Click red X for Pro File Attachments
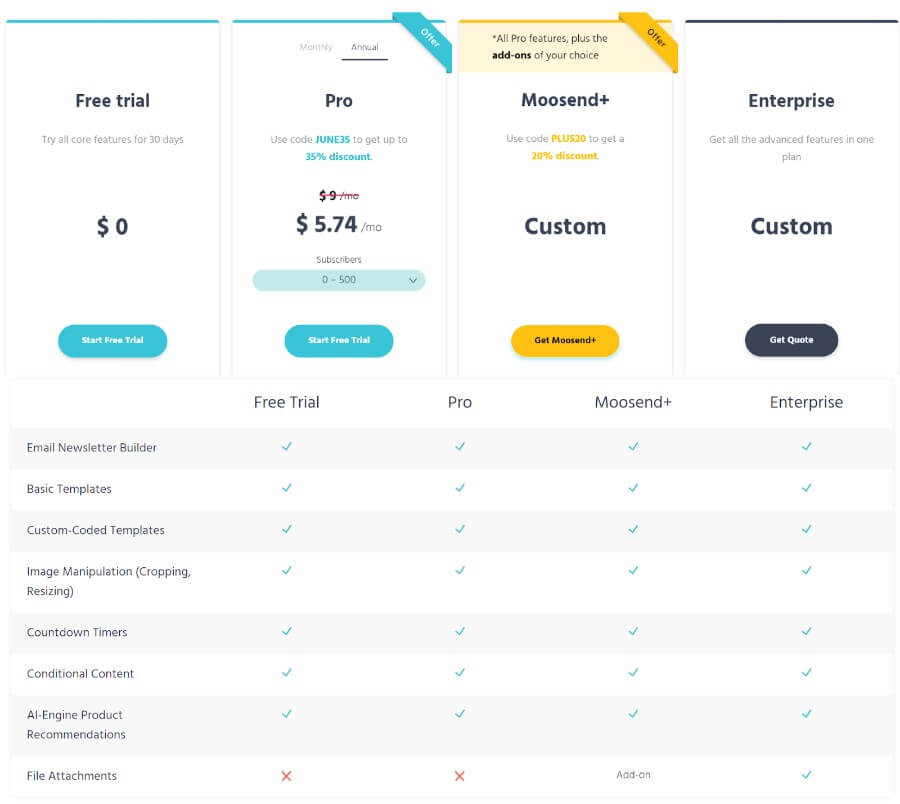The image size is (900, 804). pyautogui.click(x=460, y=776)
